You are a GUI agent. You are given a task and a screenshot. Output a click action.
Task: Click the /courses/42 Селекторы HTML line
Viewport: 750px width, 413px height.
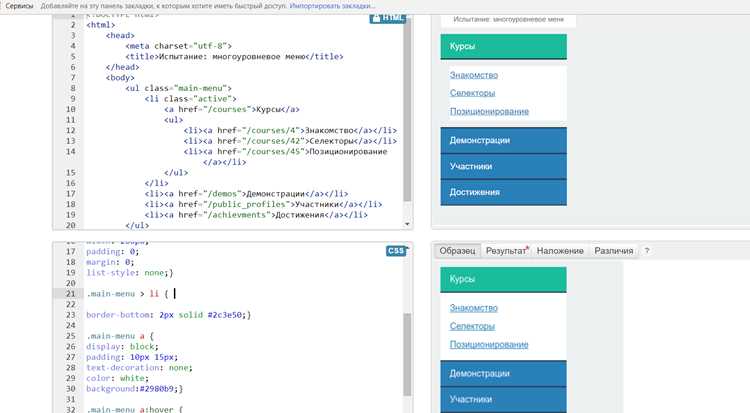290,141
